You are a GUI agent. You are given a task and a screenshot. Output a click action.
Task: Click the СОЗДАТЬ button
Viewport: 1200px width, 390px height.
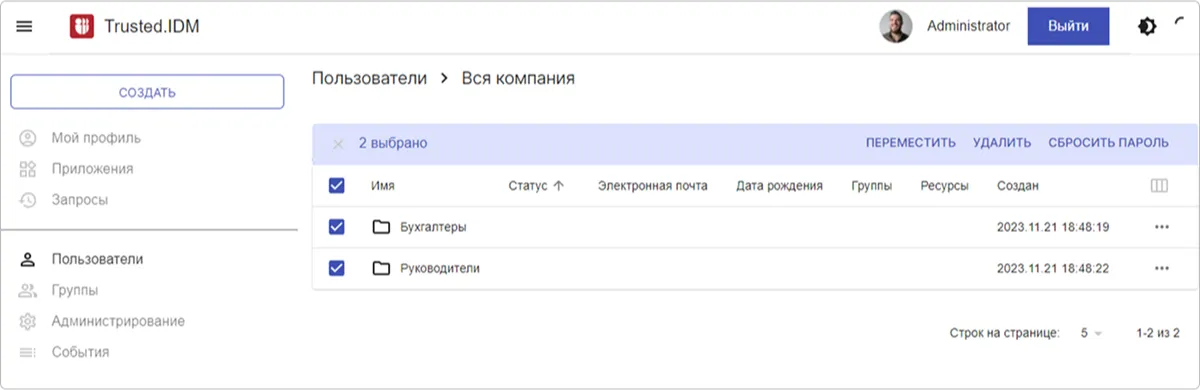click(147, 93)
